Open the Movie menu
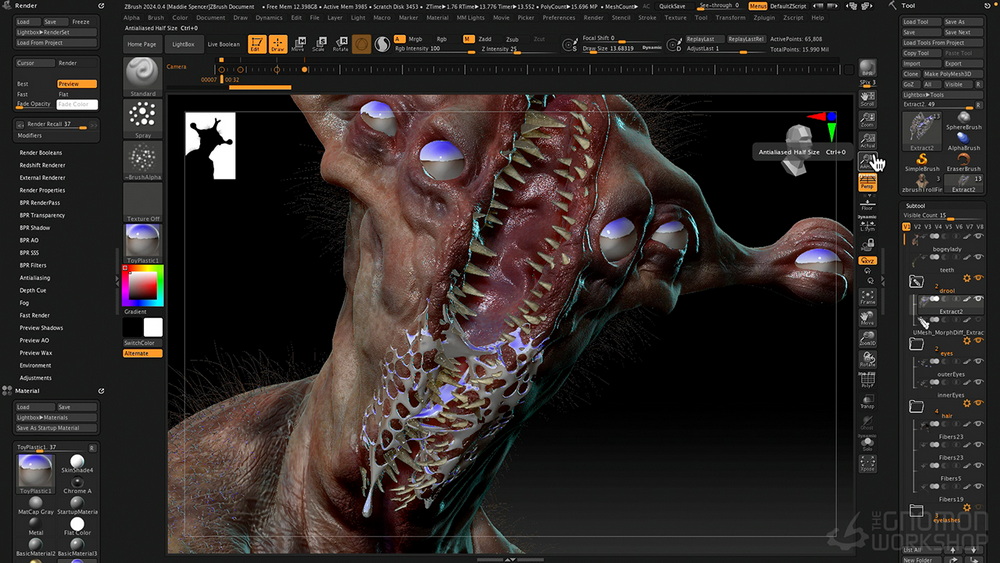This screenshot has width=1000, height=563. [x=501, y=18]
